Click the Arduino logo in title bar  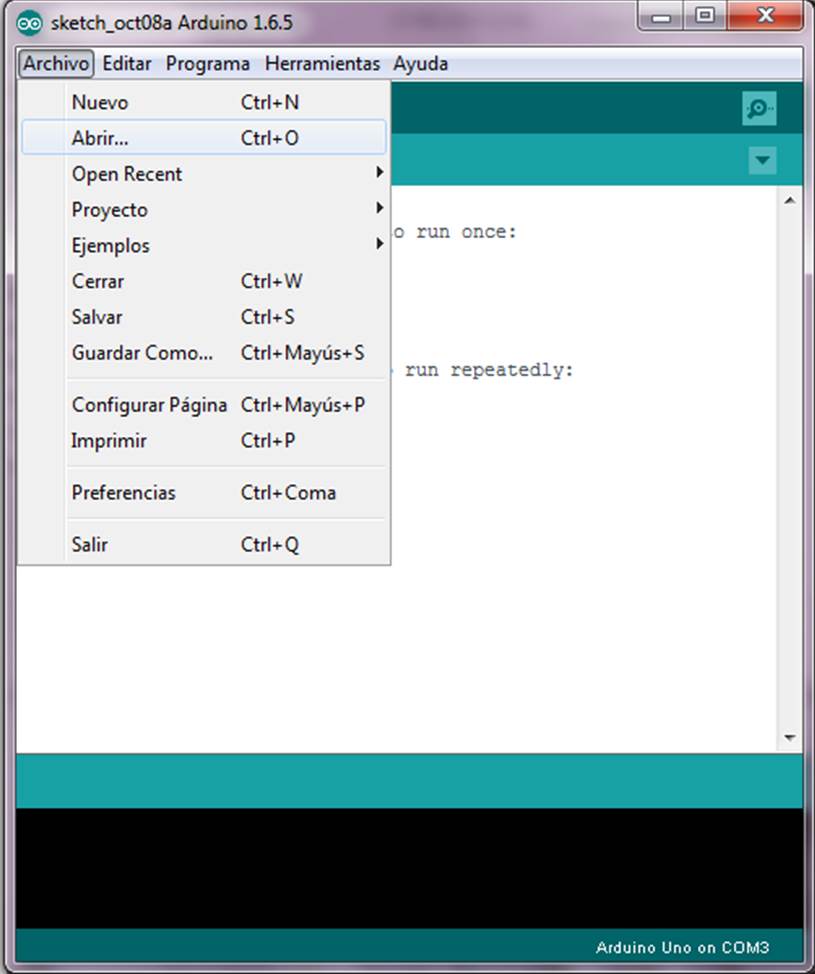(x=29, y=24)
